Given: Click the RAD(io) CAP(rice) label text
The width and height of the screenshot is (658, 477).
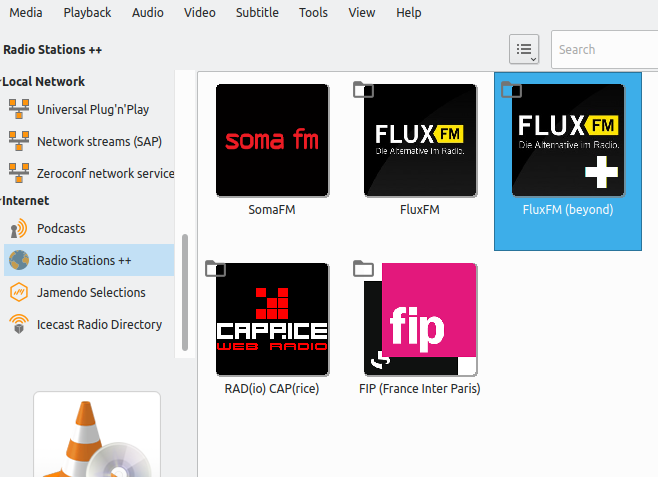Looking at the screenshot, I should (x=272, y=388).
